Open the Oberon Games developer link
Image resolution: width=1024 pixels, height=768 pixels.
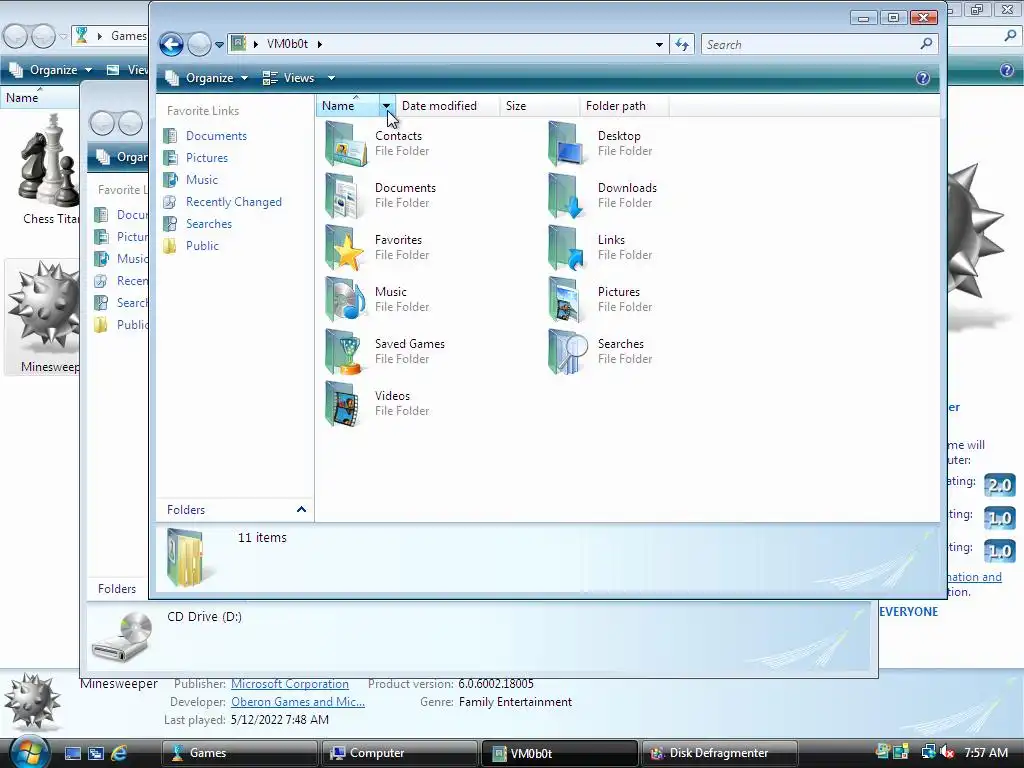[298, 702]
